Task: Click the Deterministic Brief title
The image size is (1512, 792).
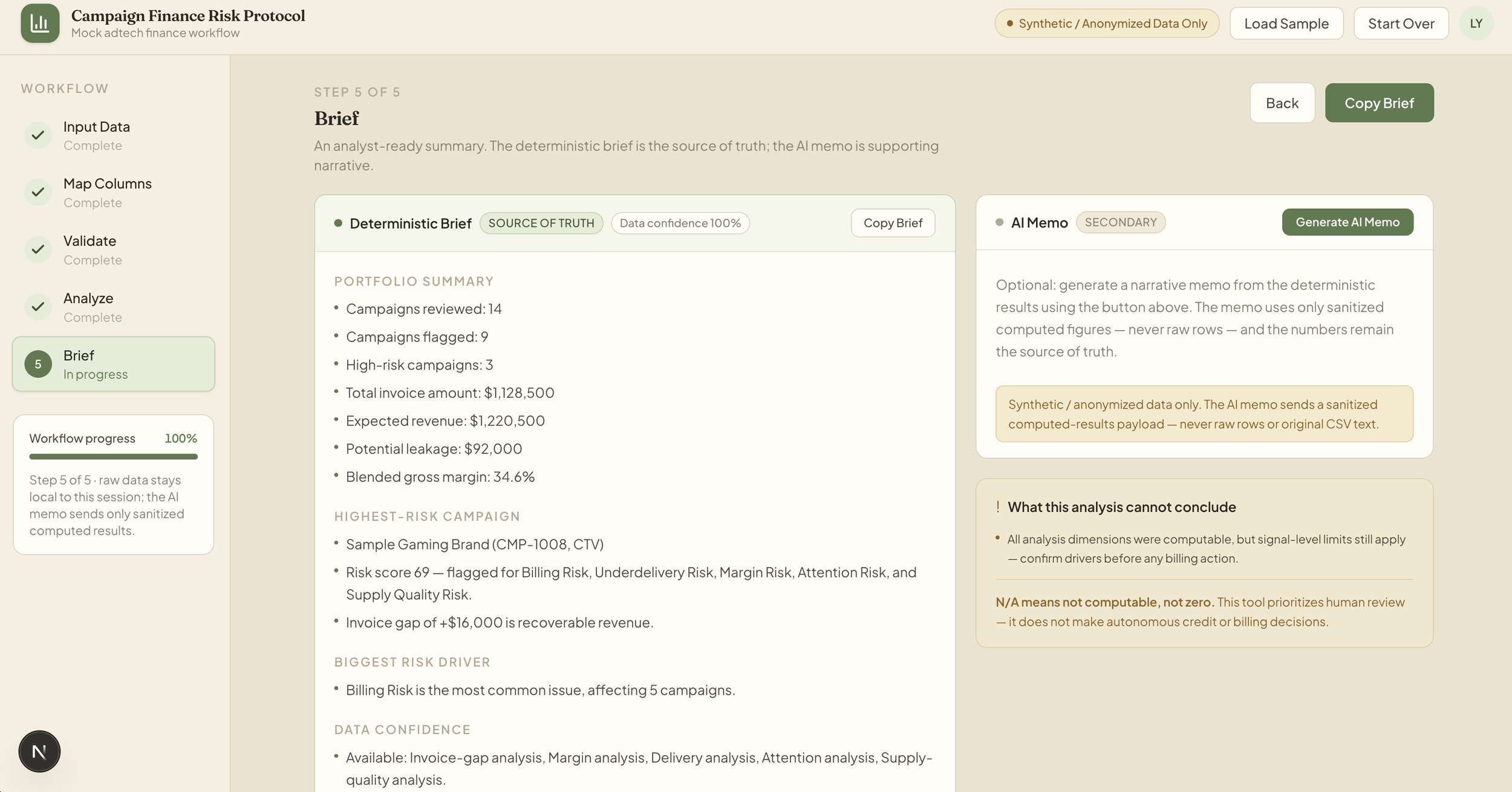Action: coord(411,223)
